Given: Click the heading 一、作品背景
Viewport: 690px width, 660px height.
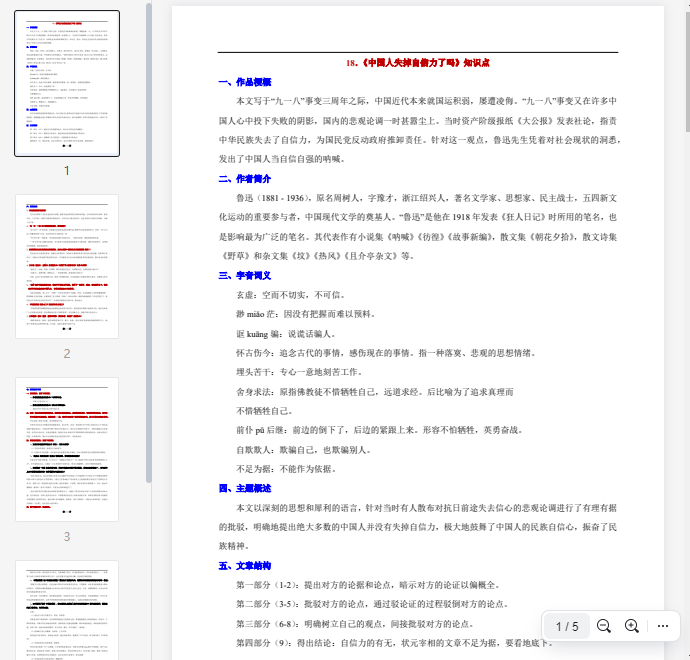Looking at the screenshot, I should pyautogui.click(x=244, y=82).
